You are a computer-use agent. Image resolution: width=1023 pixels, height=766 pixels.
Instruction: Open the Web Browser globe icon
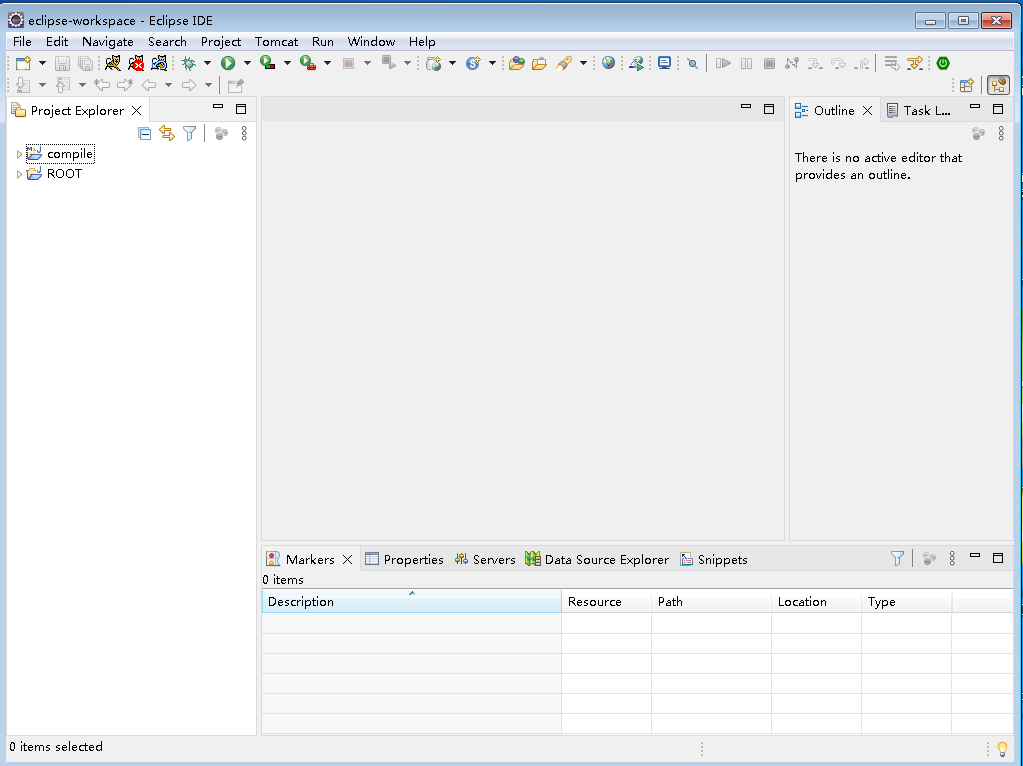pyautogui.click(x=608, y=63)
